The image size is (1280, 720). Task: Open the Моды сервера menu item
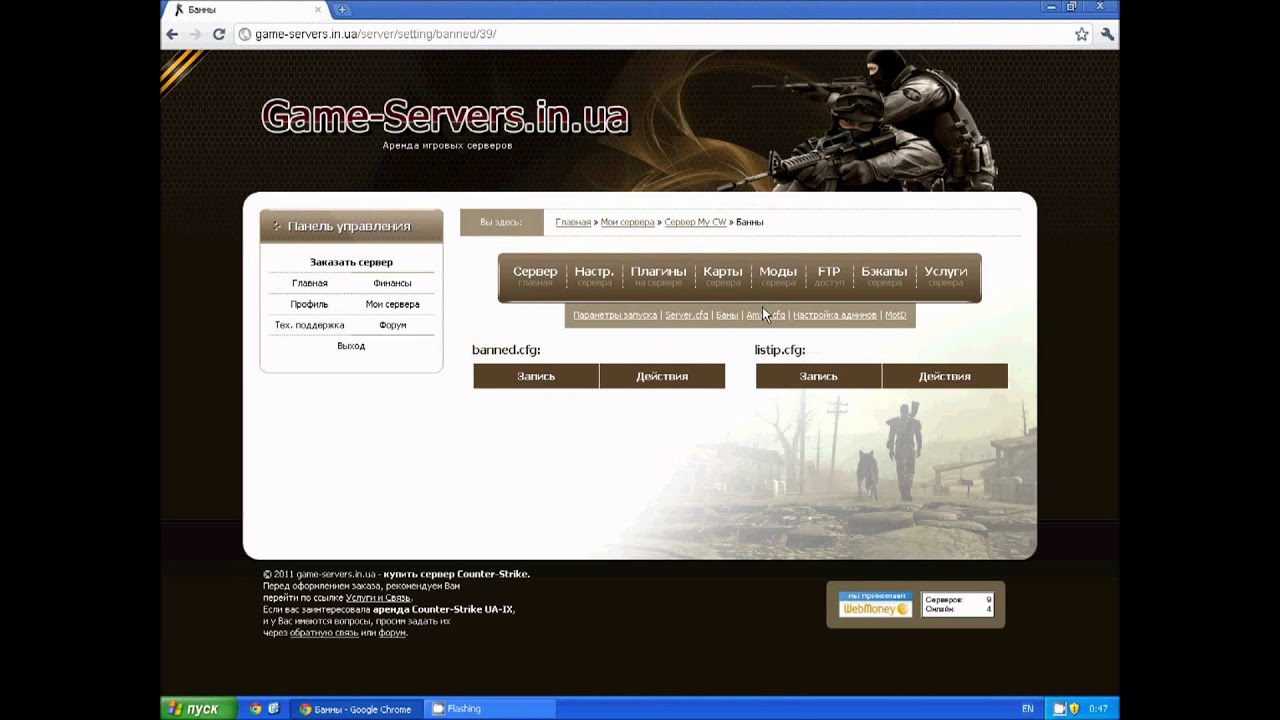(778, 276)
